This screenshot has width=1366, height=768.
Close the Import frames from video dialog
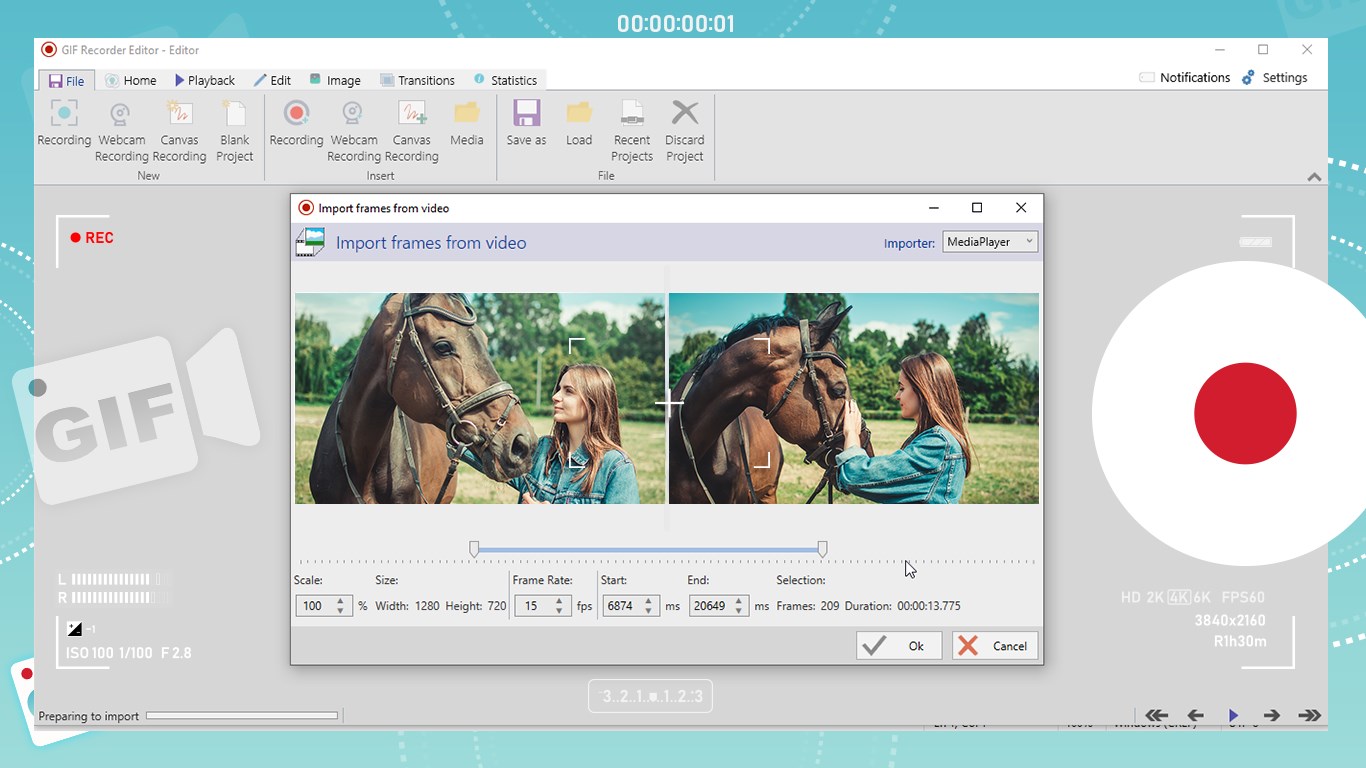point(1021,208)
